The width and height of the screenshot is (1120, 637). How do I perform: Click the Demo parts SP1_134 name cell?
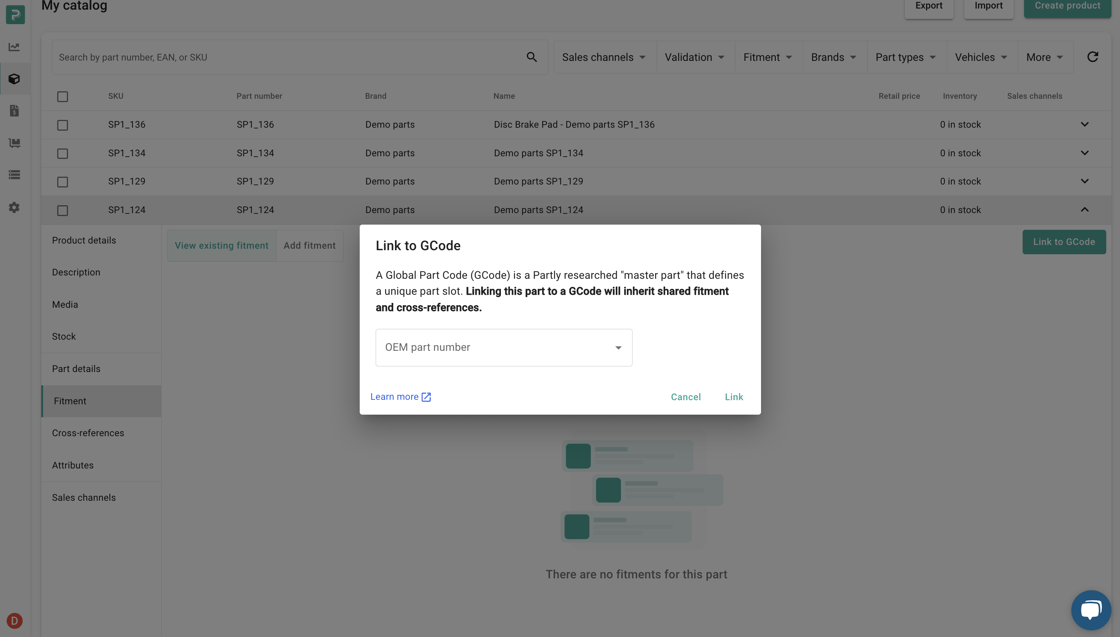click(539, 153)
